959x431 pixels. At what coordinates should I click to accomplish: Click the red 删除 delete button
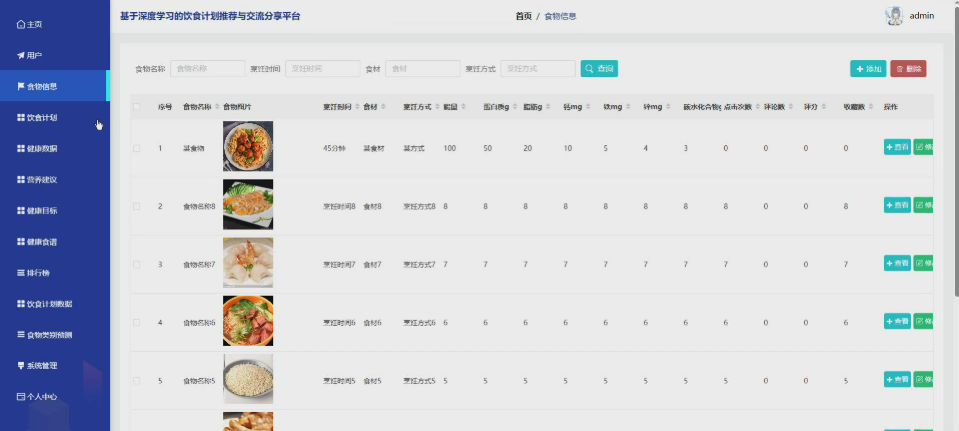point(908,69)
